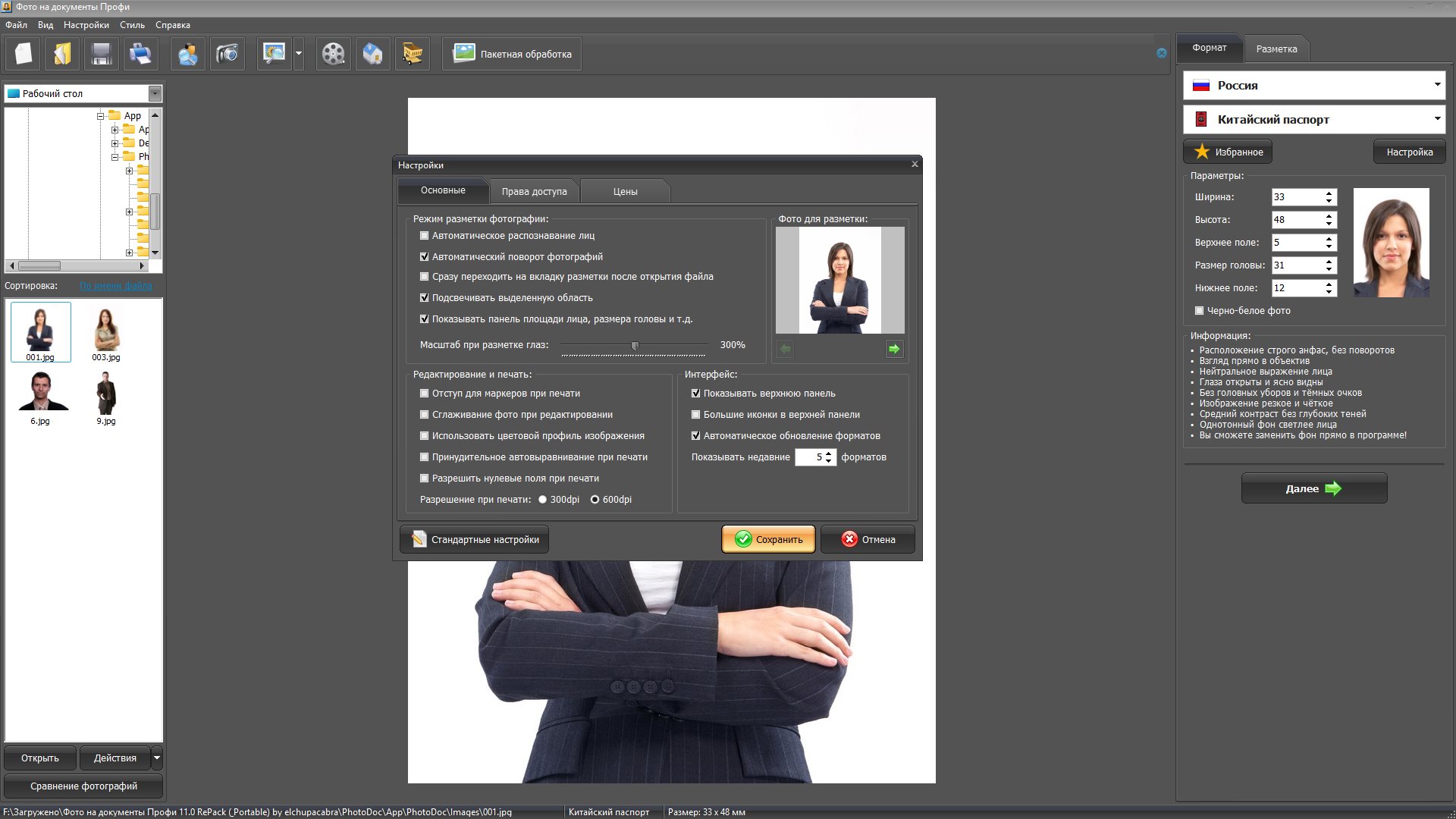Click the floppy disk save icon
Screen dimensions: 1456x819
coord(101,54)
